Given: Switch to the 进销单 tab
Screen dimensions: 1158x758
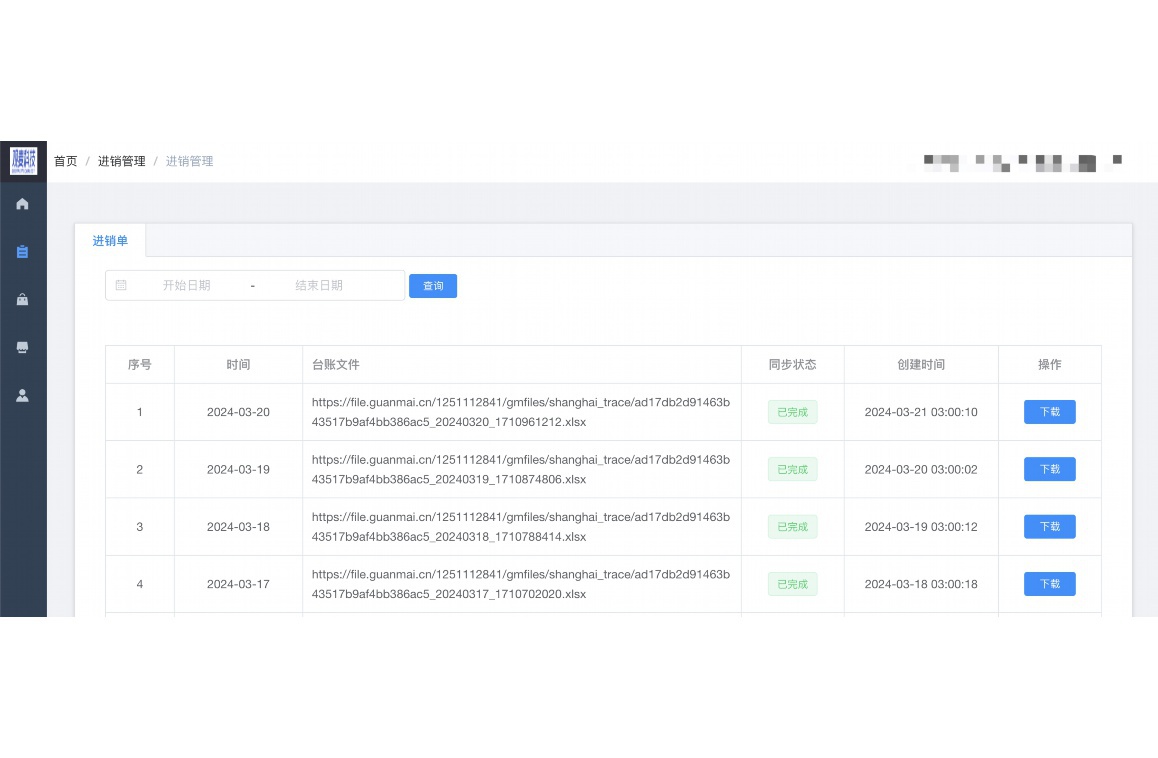Looking at the screenshot, I should [x=110, y=241].
